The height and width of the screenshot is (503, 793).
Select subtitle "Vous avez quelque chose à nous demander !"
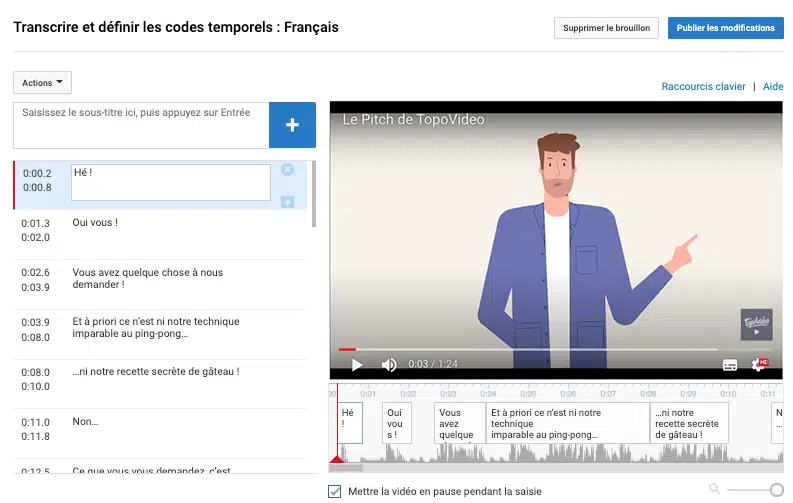coord(160,285)
